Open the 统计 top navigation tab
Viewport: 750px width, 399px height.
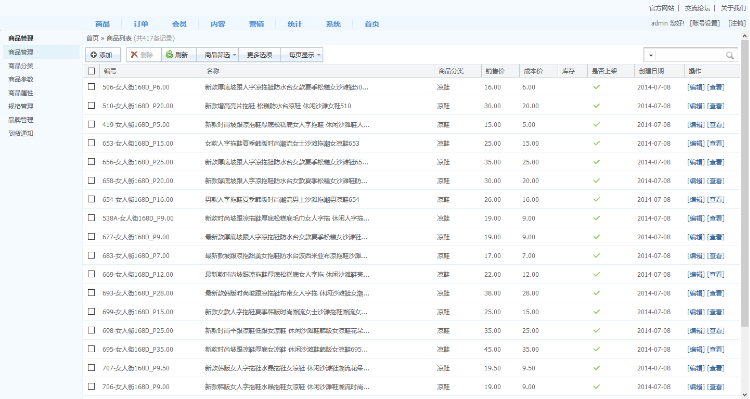(295, 24)
